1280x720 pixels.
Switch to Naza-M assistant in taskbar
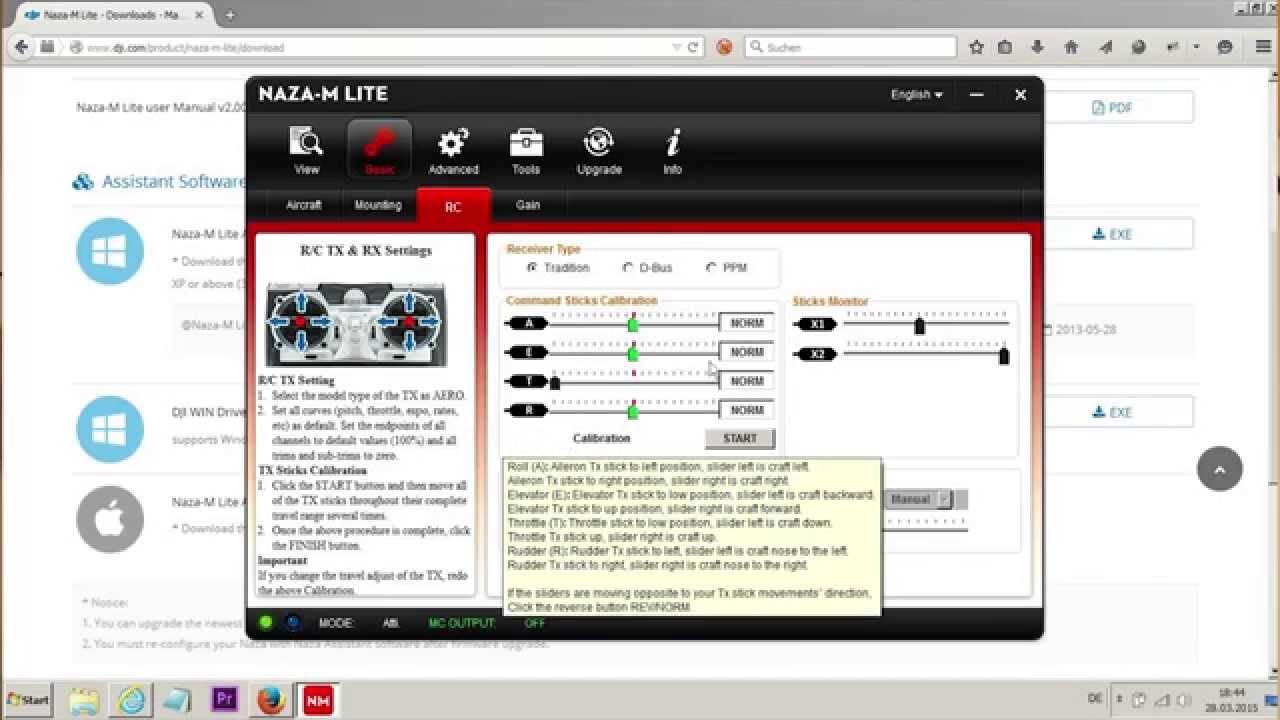coord(318,699)
